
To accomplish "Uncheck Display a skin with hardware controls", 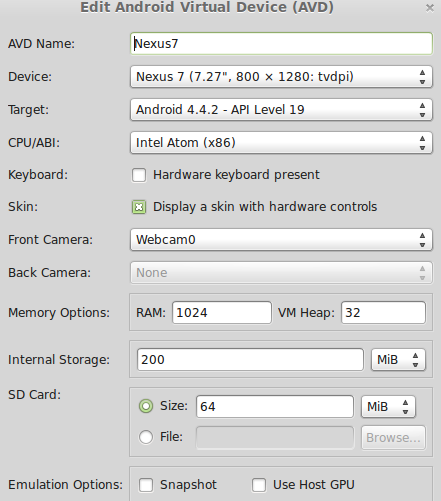I will 139,207.
